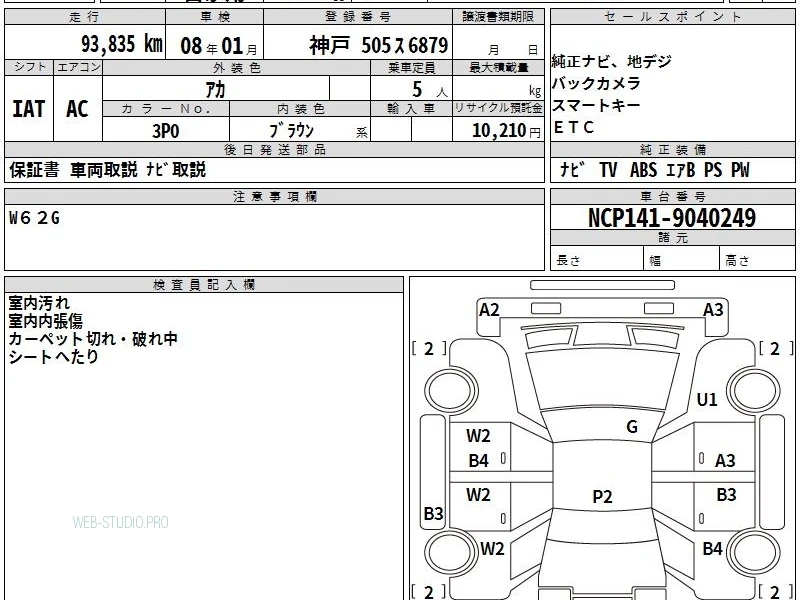
Task: Select the 外装色 header
Action: tap(236, 68)
